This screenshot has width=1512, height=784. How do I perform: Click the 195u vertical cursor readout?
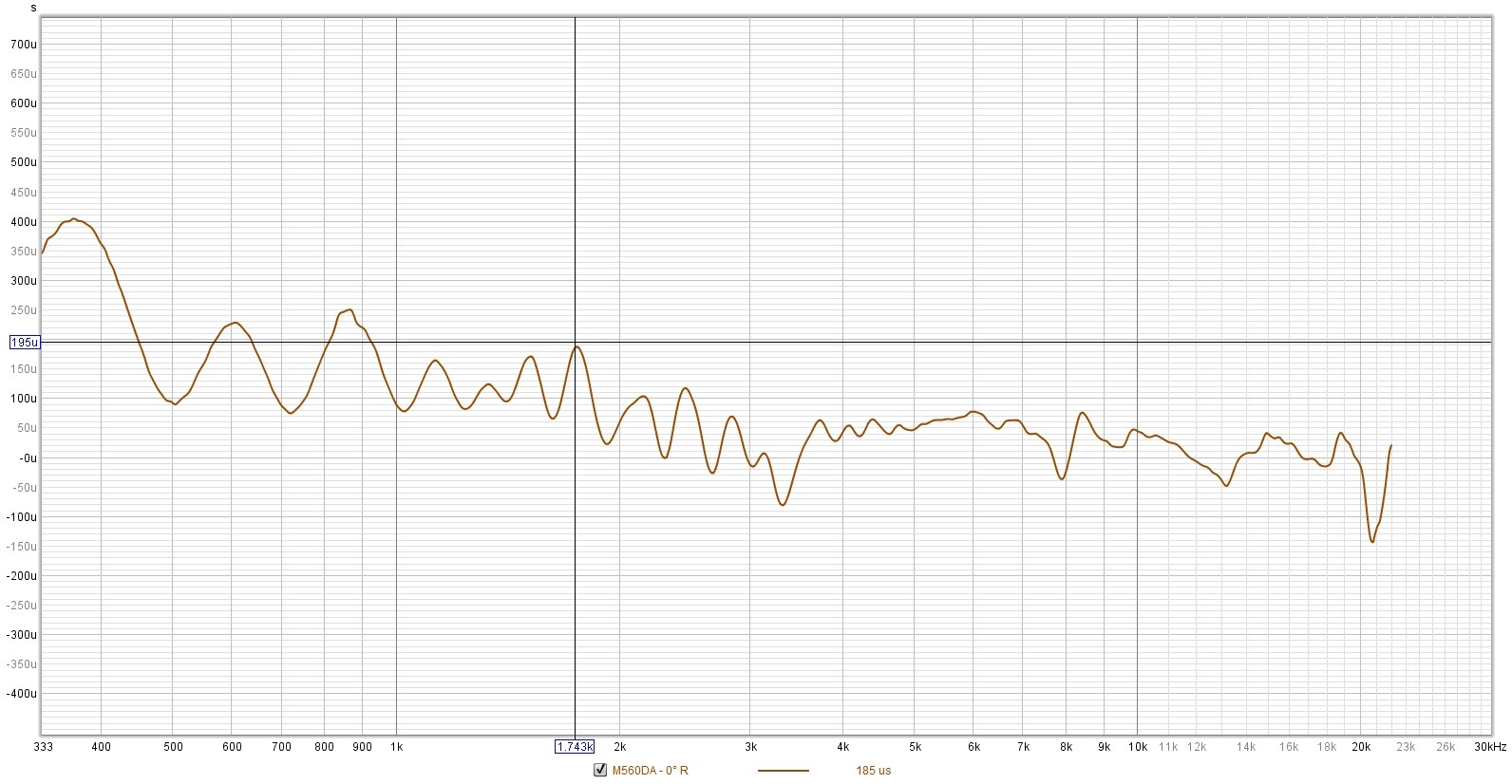pyautogui.click(x=25, y=342)
